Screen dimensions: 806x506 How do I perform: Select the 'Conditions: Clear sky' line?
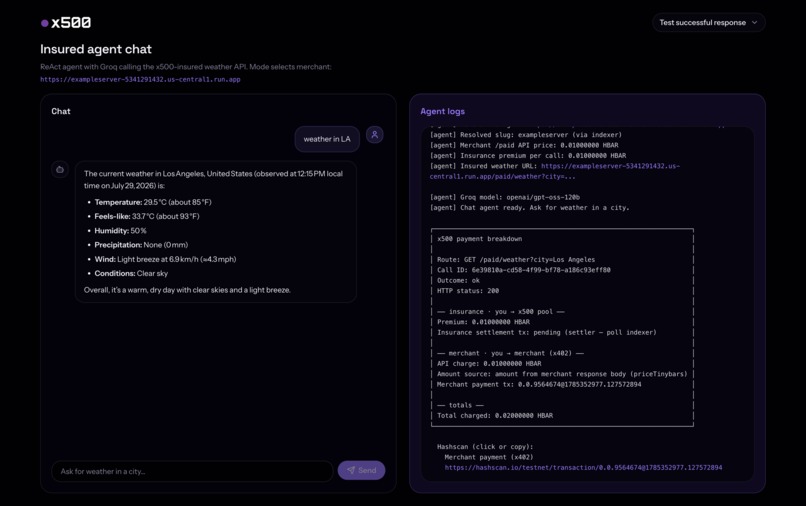131,274
